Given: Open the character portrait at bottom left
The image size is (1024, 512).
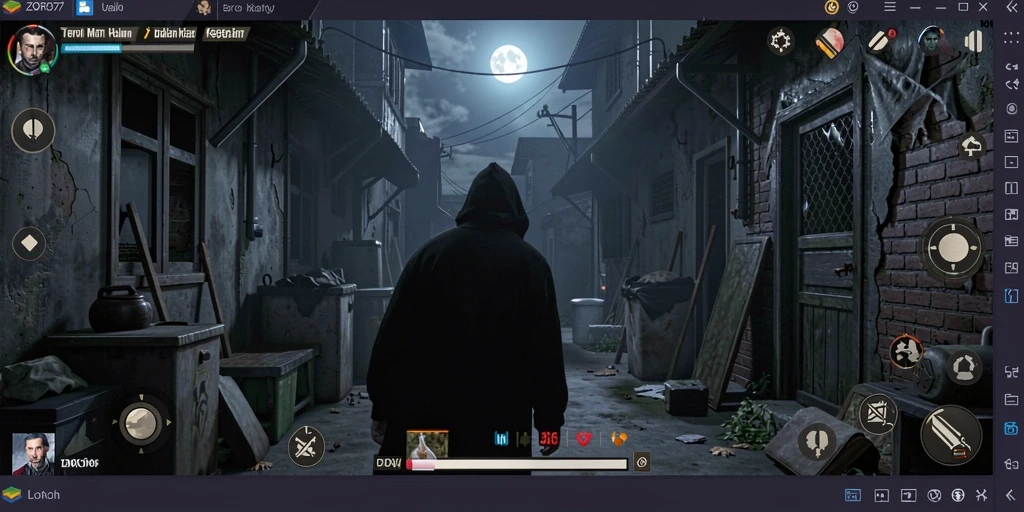Looking at the screenshot, I should click(x=33, y=453).
